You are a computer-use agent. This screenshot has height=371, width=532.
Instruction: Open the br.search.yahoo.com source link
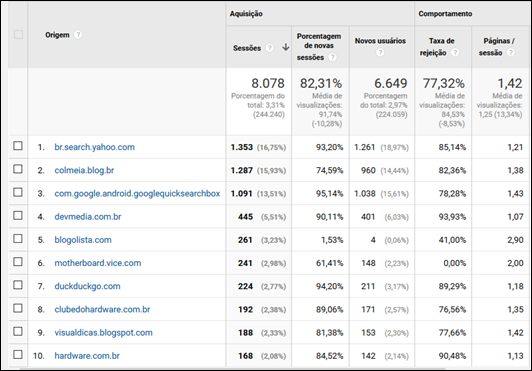click(95, 147)
